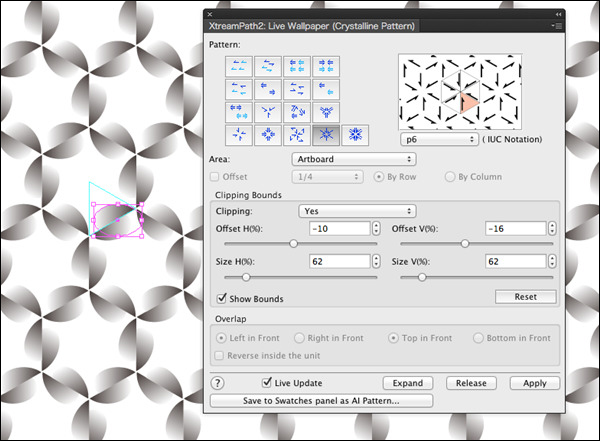Expand the Area dropdown showing Artboard

(x=353, y=159)
